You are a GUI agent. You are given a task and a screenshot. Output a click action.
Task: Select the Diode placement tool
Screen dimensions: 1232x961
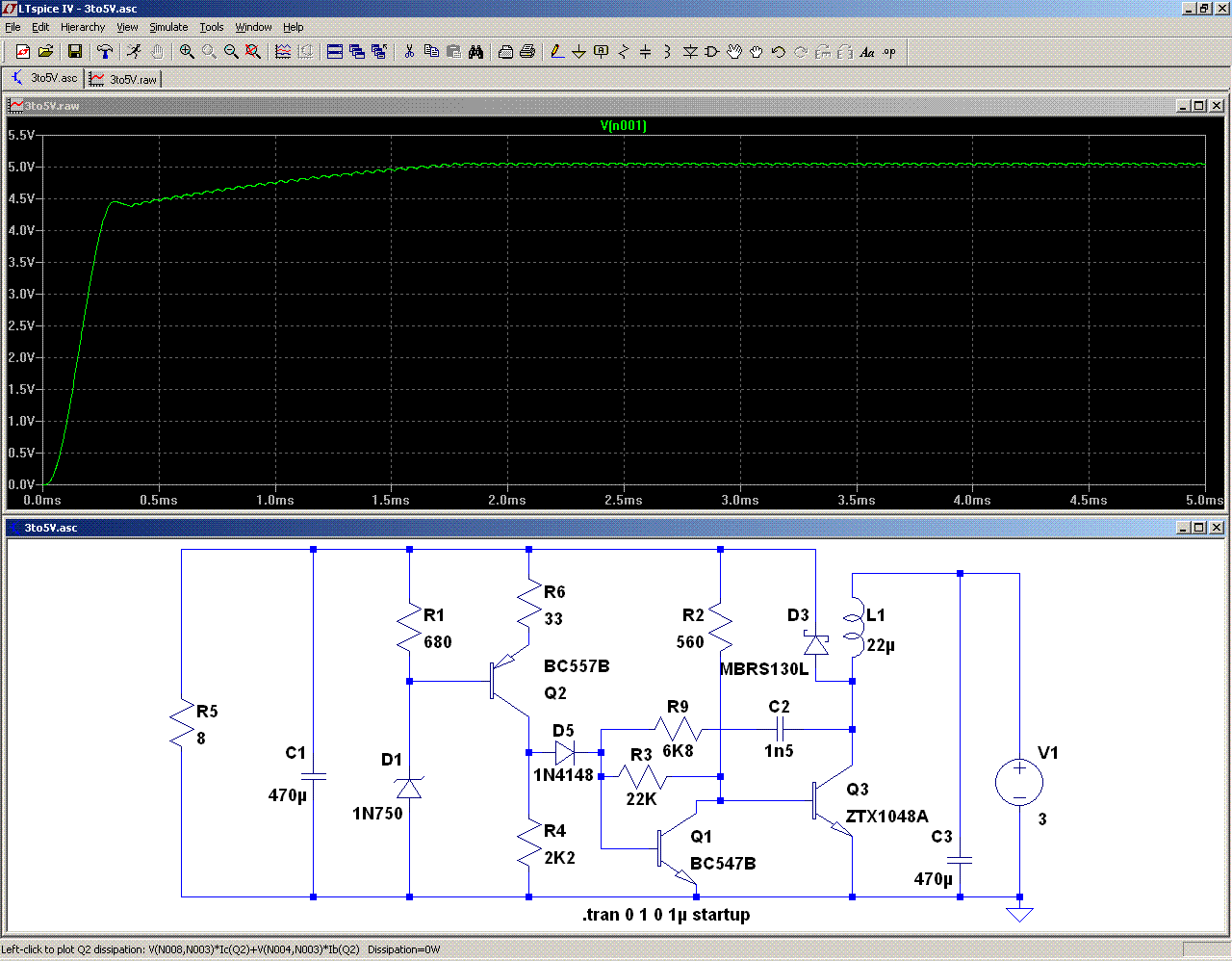(x=690, y=52)
